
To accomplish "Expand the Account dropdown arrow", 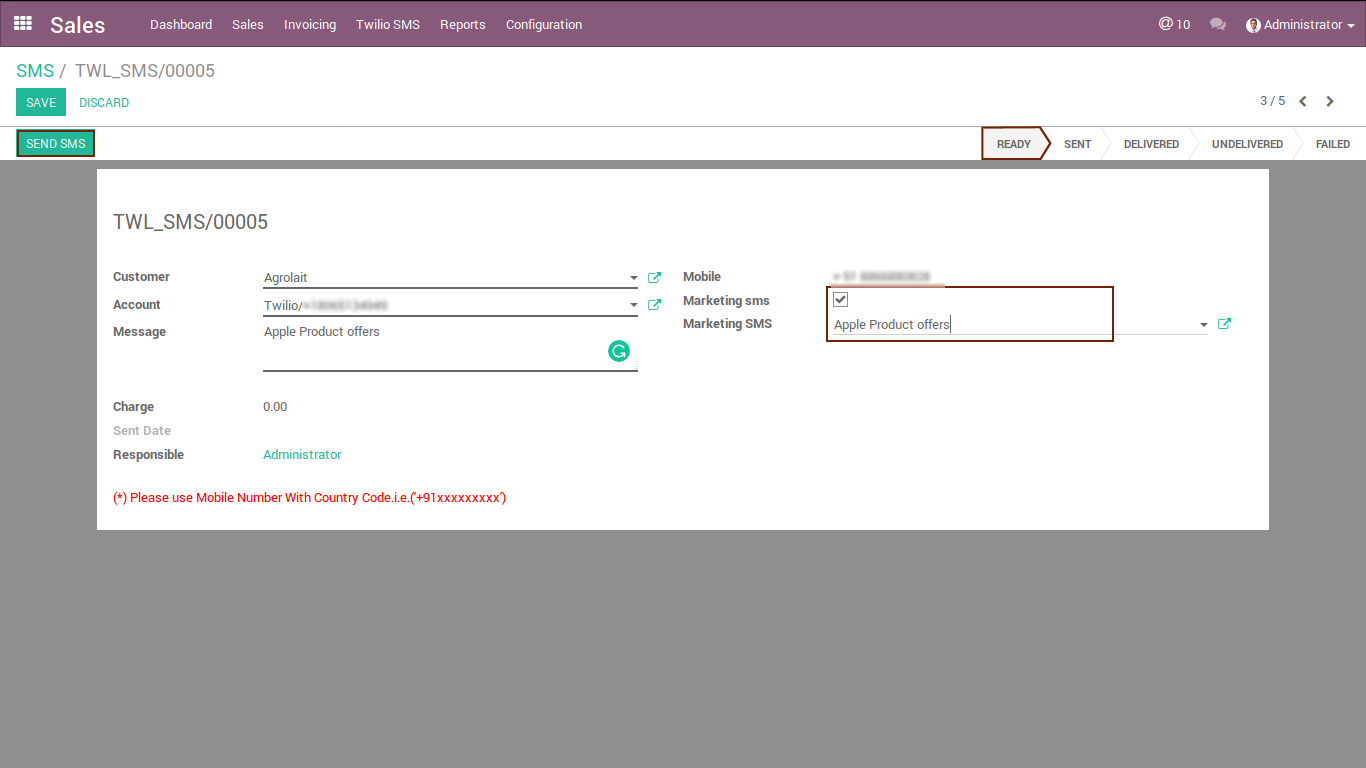I will click(633, 305).
